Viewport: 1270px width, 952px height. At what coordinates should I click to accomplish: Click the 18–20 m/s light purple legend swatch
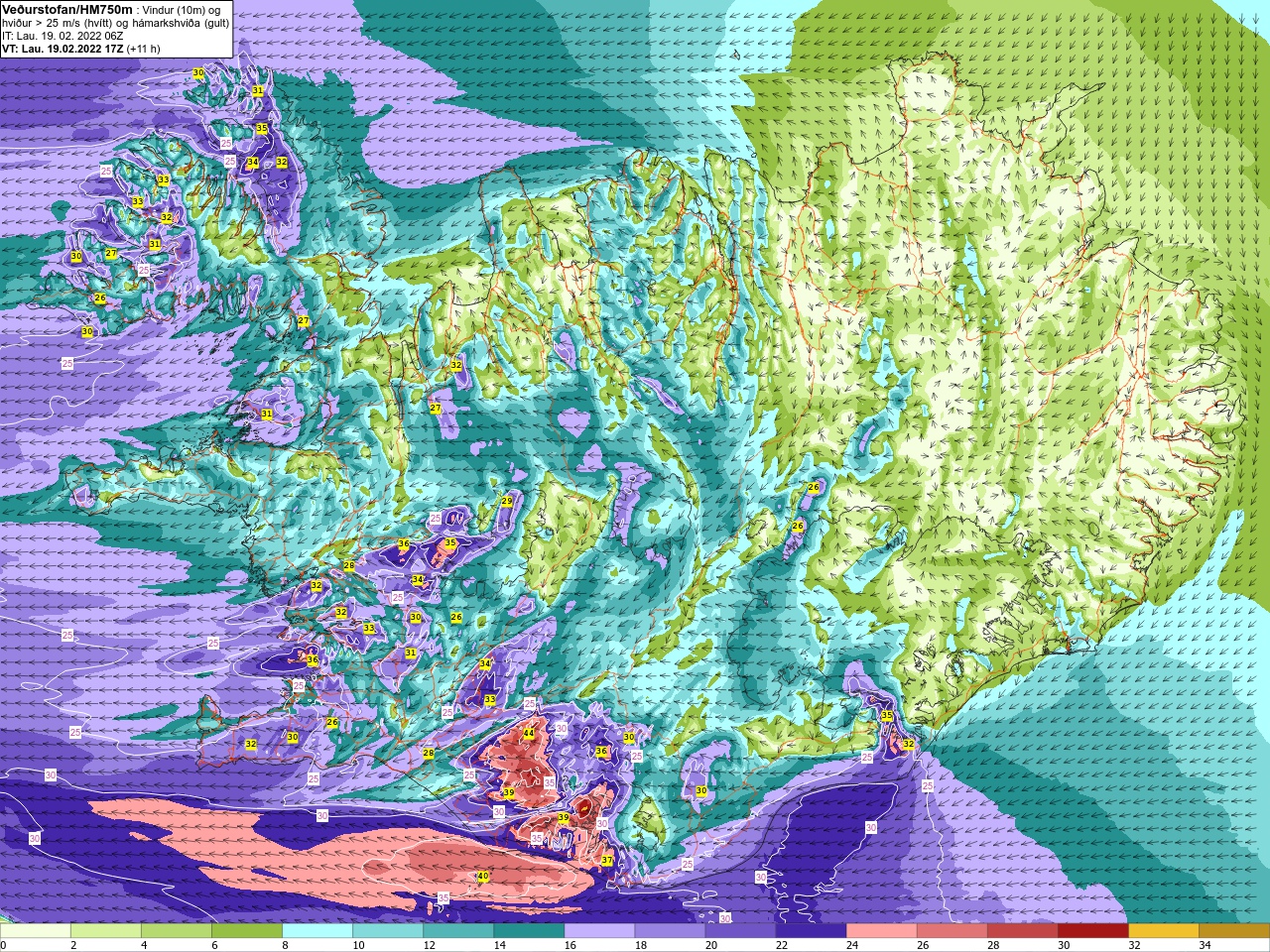pos(670,931)
